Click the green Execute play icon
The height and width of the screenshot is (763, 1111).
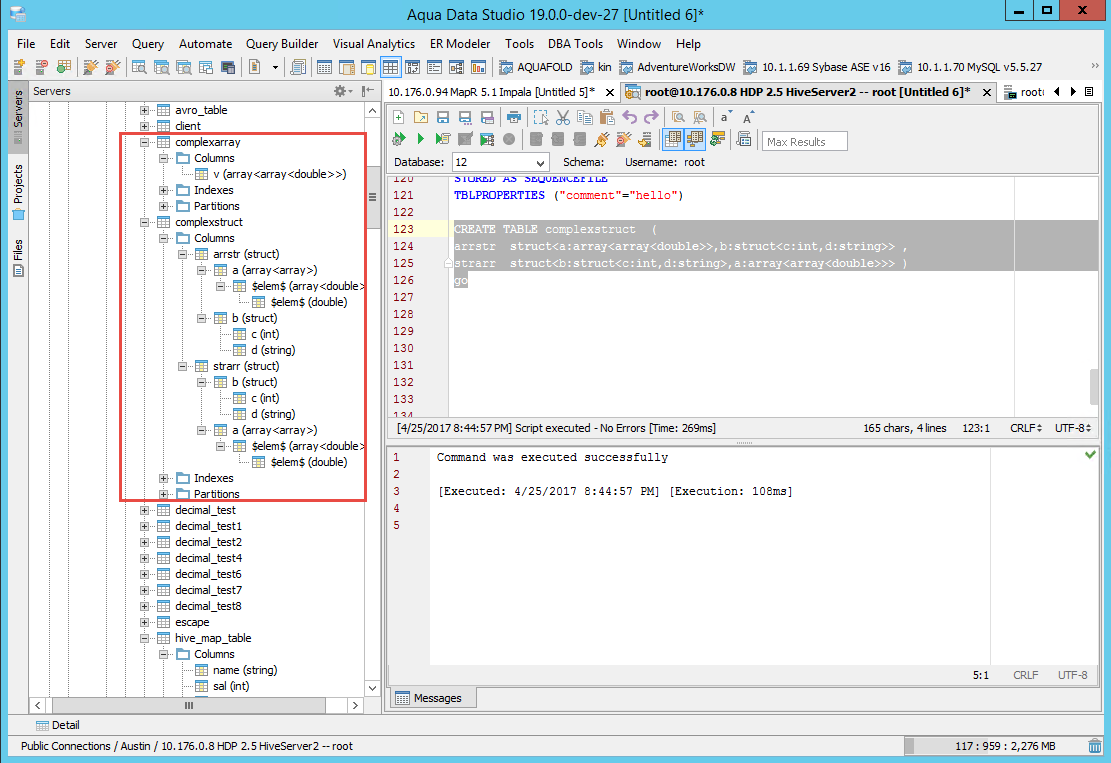point(421,139)
